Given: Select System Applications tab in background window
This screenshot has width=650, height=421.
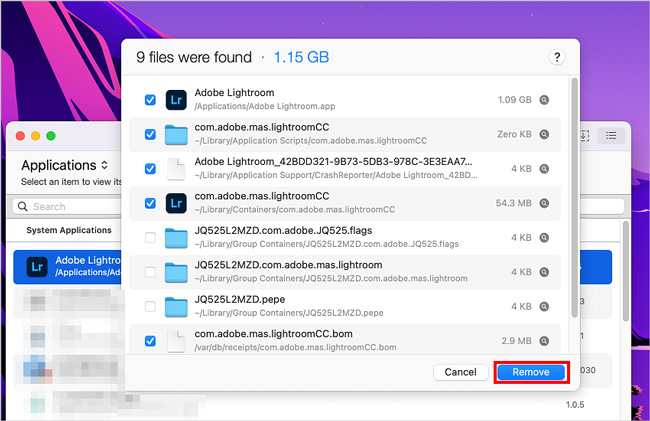Looking at the screenshot, I should pyautogui.click(x=69, y=230).
